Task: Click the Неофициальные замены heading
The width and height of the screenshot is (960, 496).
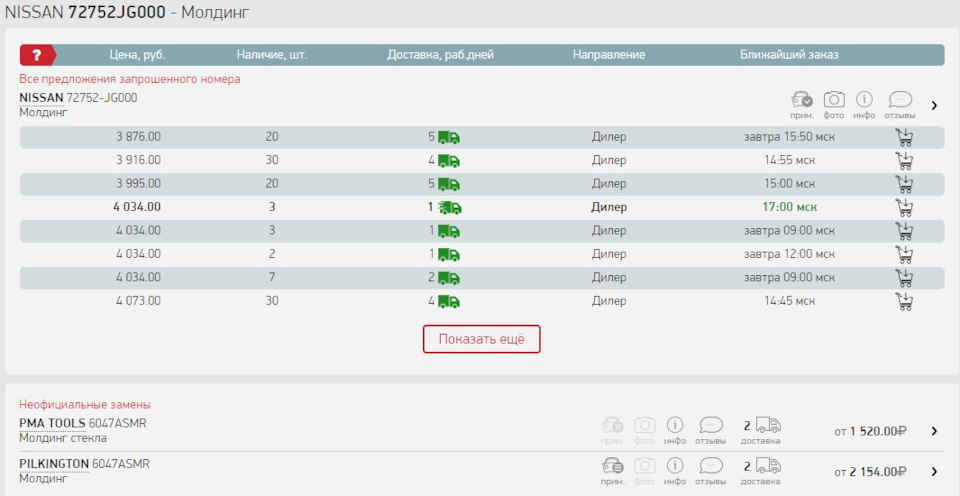Action: pos(84,405)
